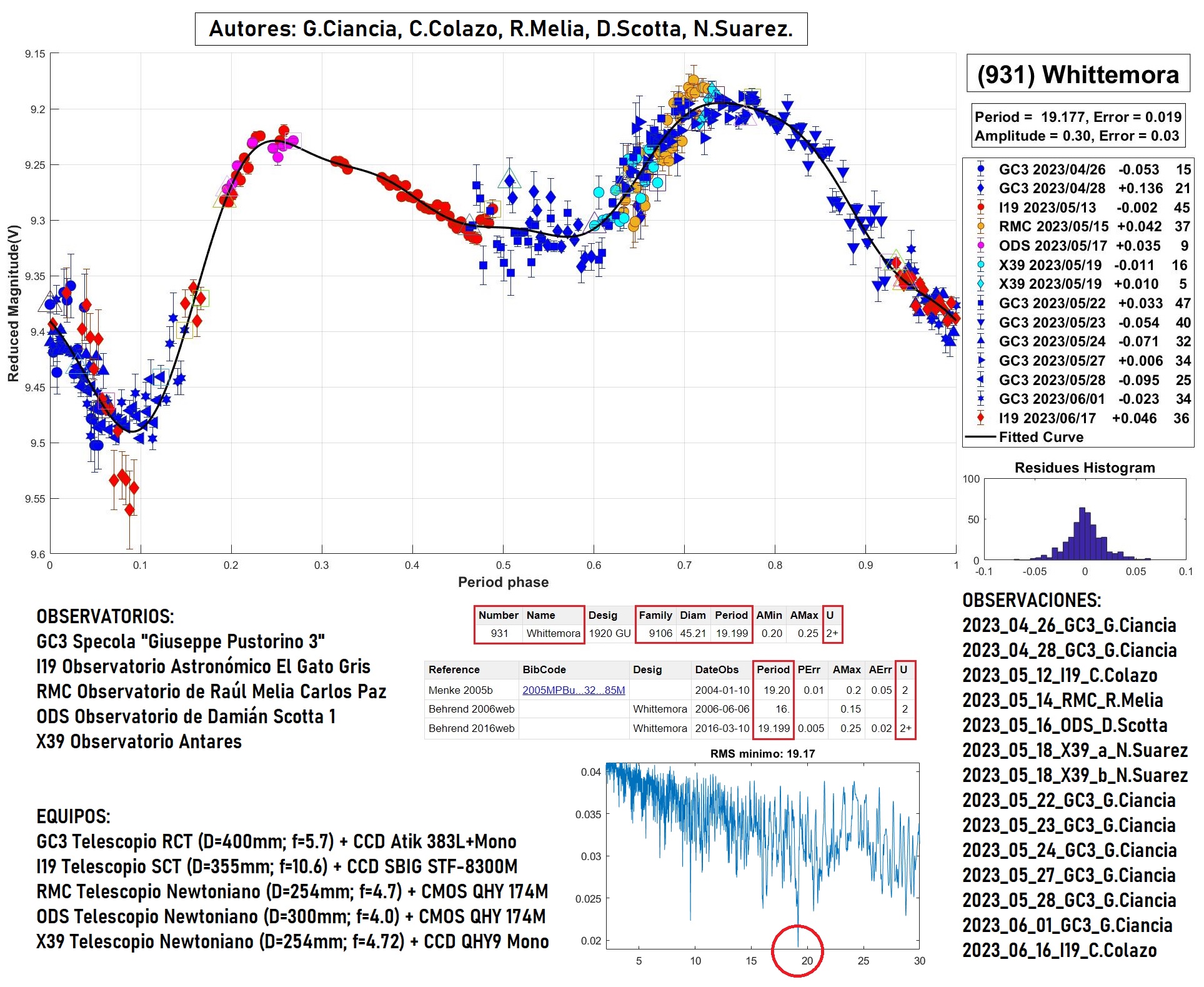Click the GC3 2023/05/22 square legend marker
Viewport: 1204px width, 987px height.
[x=980, y=303]
